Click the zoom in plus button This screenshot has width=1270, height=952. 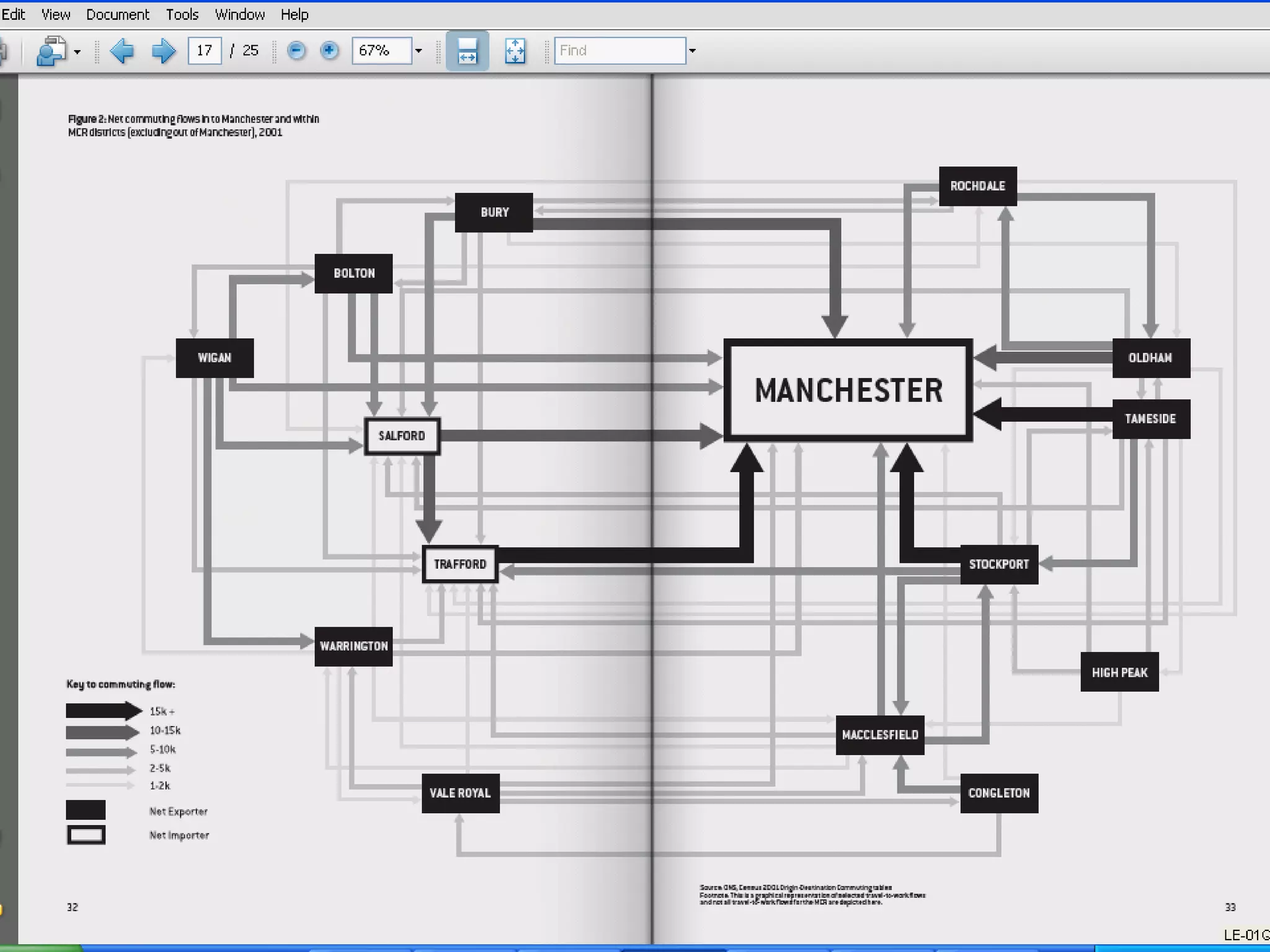(329, 51)
